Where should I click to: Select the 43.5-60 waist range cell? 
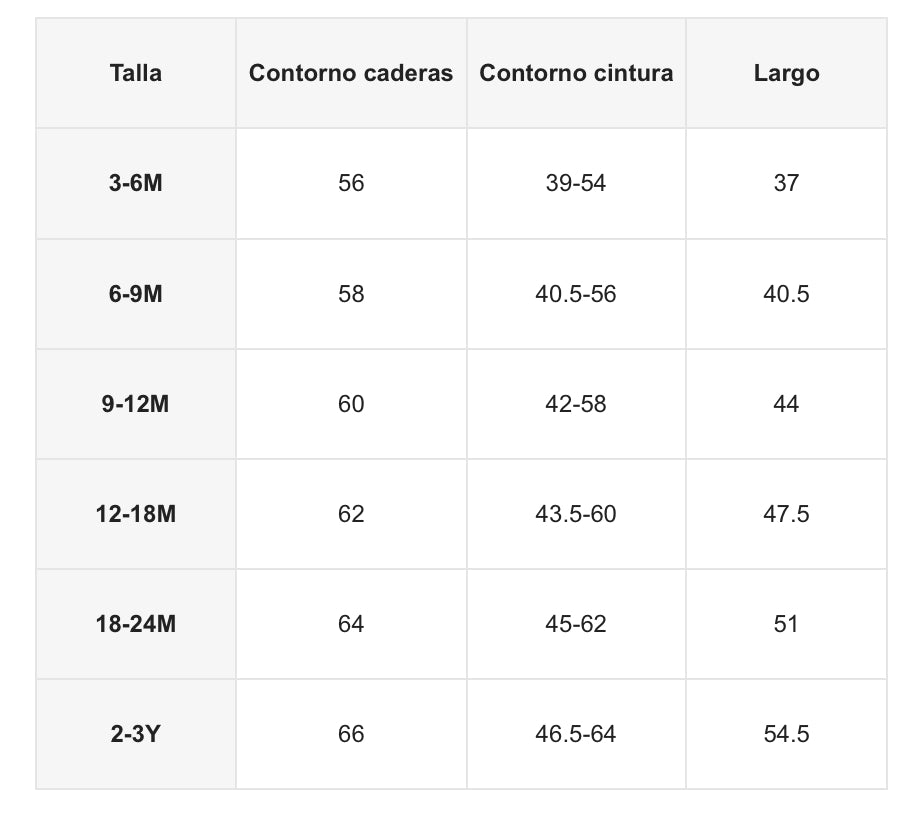point(576,514)
